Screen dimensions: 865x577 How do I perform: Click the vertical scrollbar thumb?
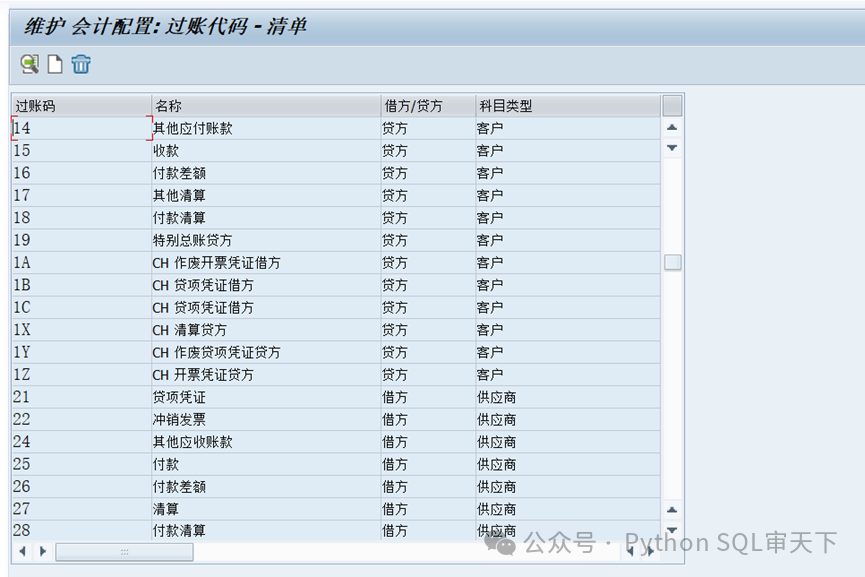tap(672, 262)
